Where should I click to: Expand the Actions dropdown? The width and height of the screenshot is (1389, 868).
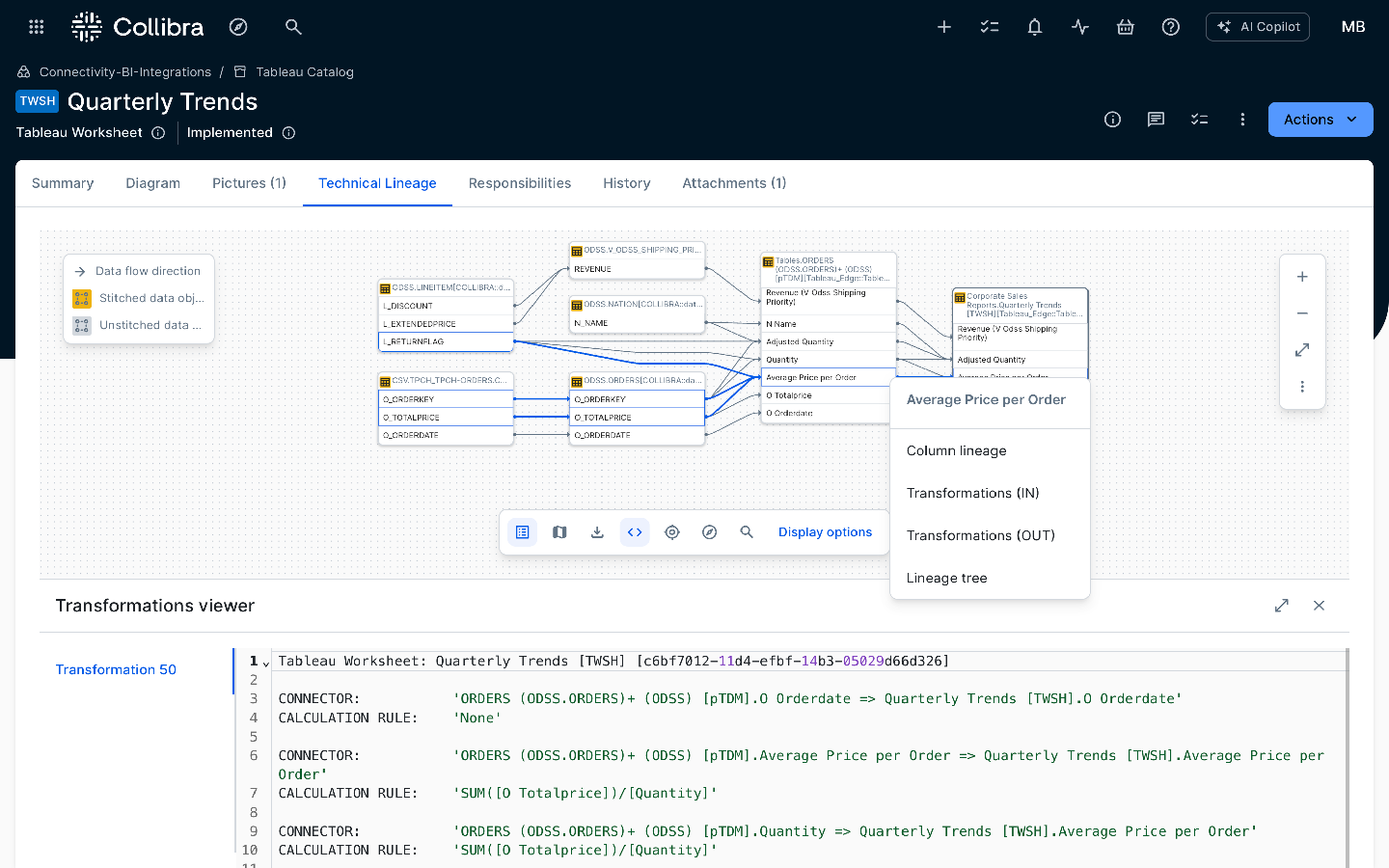point(1320,120)
